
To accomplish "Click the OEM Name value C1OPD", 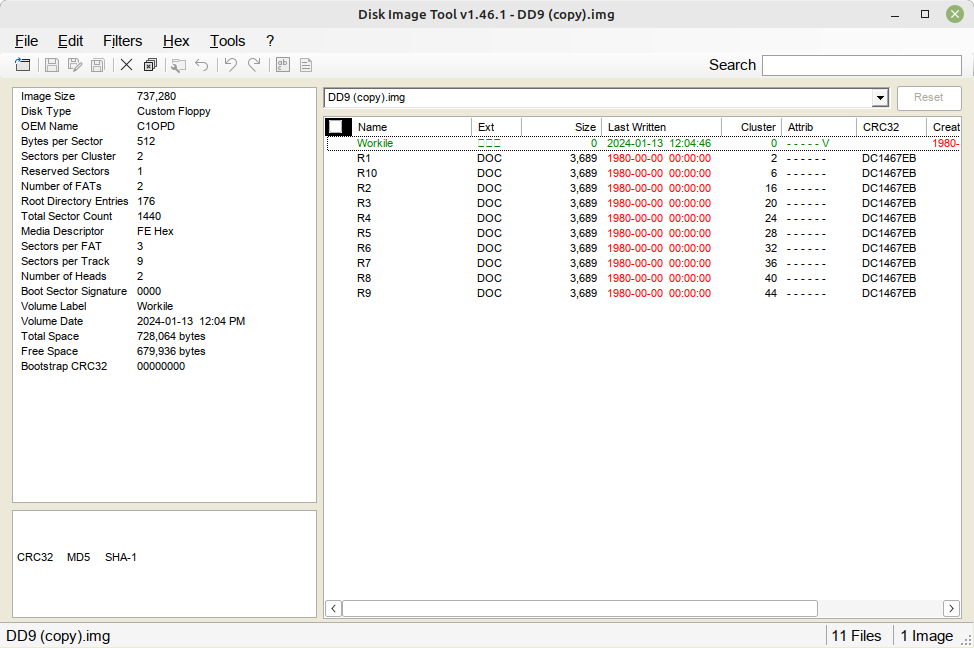I will click(156, 126).
